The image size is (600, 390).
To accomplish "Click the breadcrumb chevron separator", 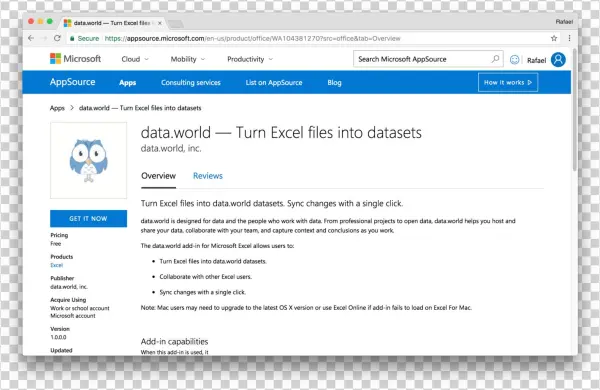I will (x=72, y=108).
